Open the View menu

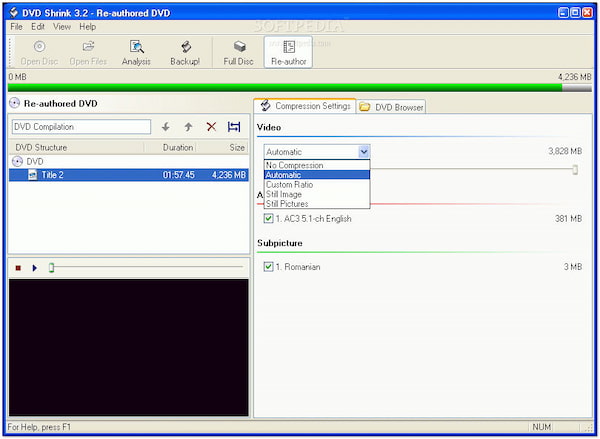(x=62, y=27)
